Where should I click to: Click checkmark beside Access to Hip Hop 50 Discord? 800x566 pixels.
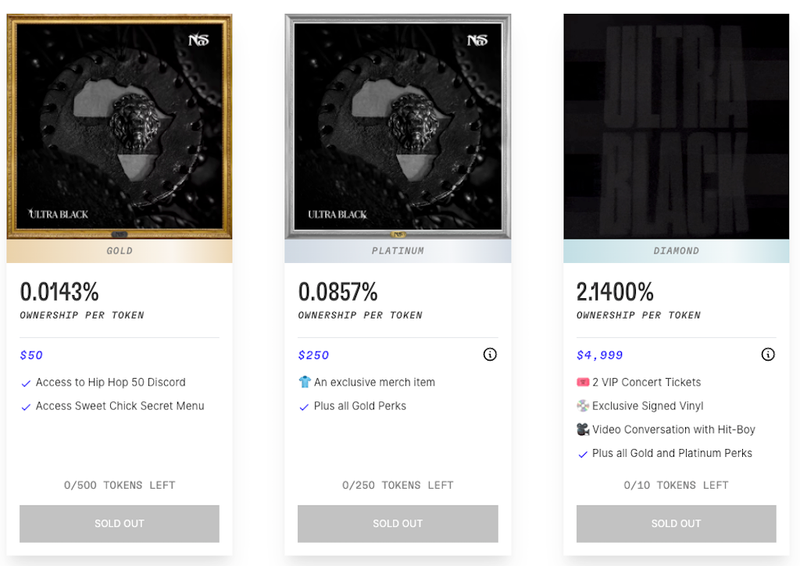coord(26,383)
